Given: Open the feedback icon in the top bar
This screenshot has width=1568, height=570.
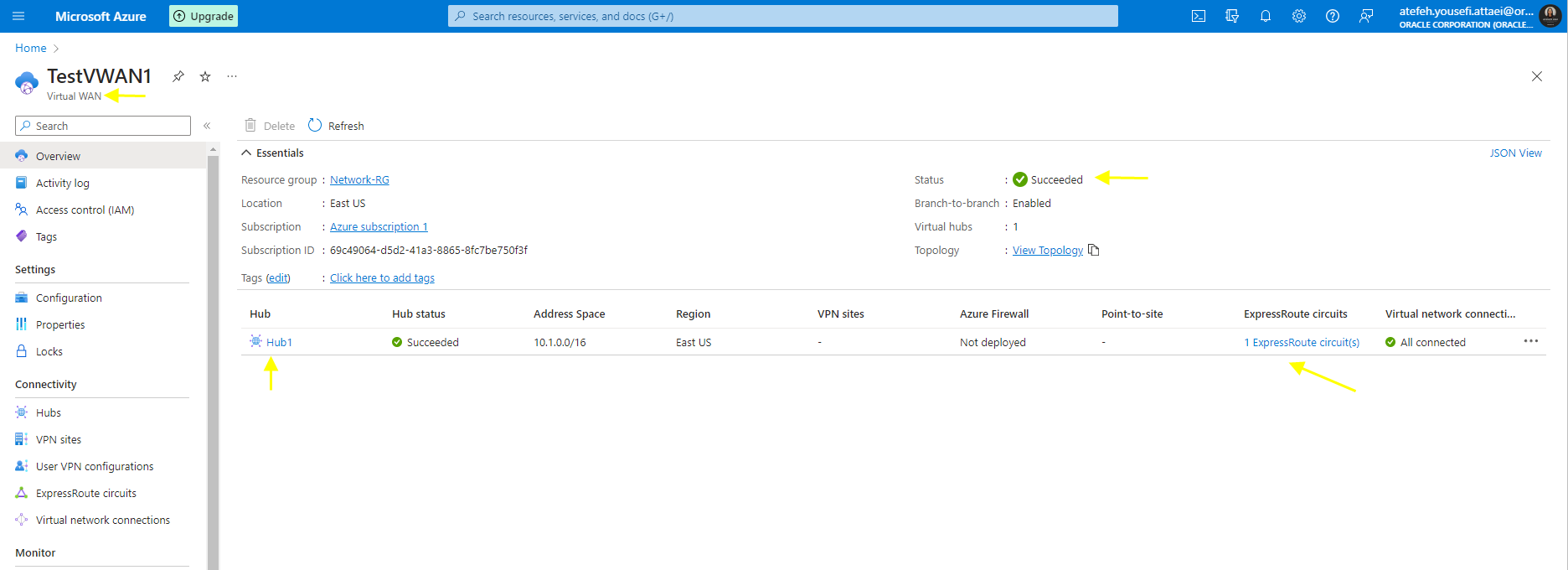Looking at the screenshot, I should 1366,16.
